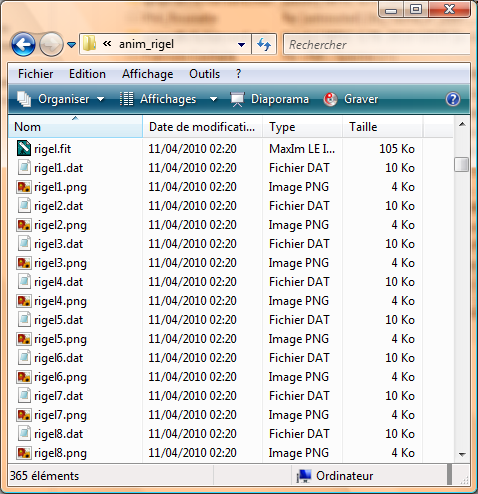
Task: Open the recent pages arrow near Back
Action: (71, 44)
